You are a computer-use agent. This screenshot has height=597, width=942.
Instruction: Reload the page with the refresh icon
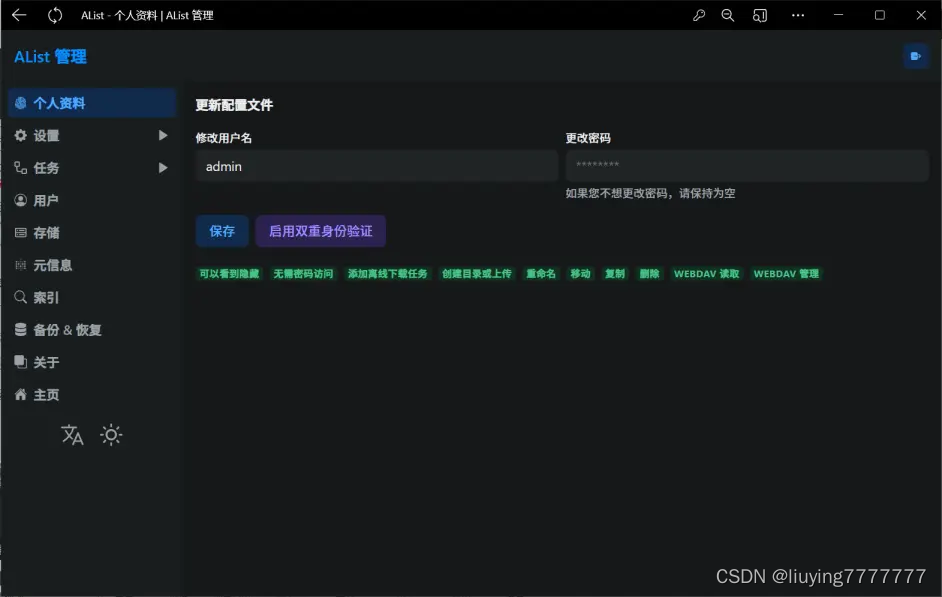coord(55,15)
